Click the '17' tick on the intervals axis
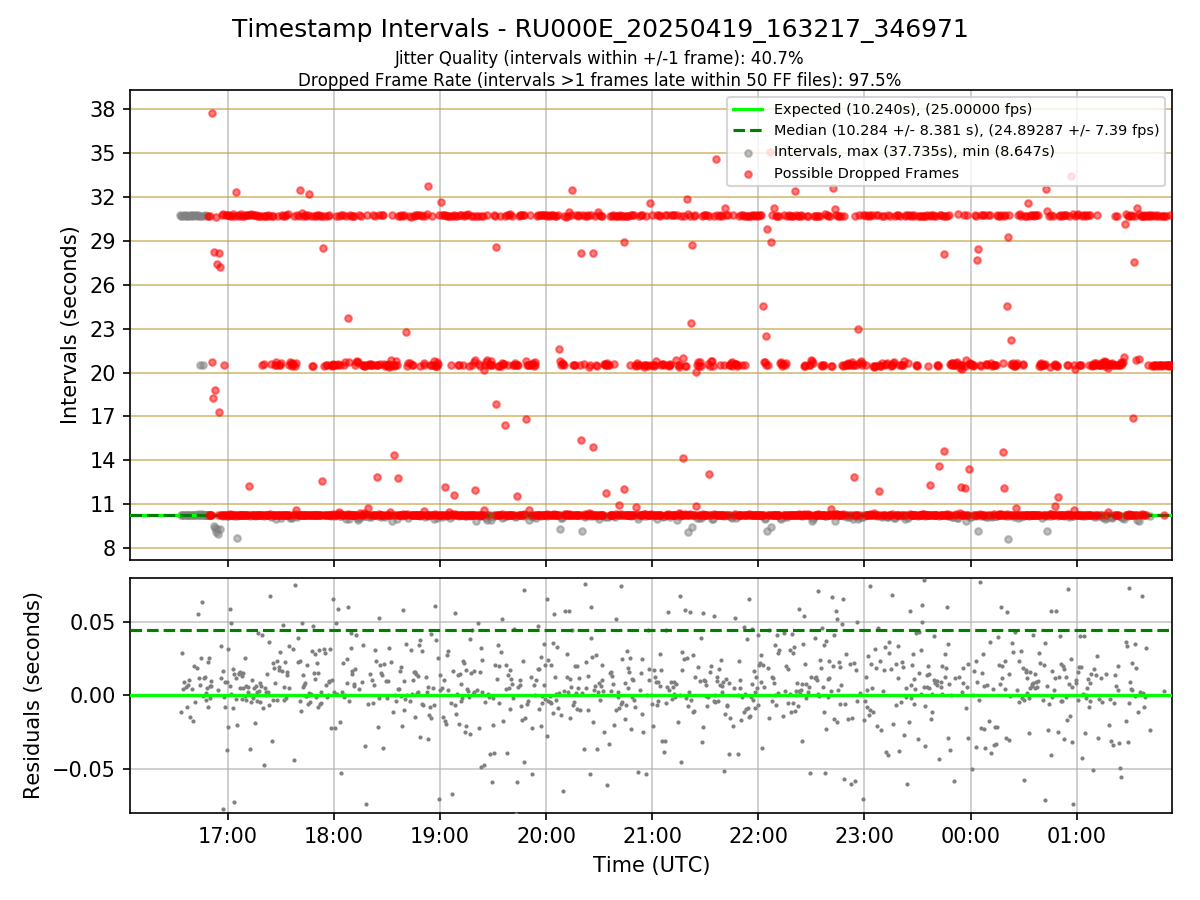 104,416
